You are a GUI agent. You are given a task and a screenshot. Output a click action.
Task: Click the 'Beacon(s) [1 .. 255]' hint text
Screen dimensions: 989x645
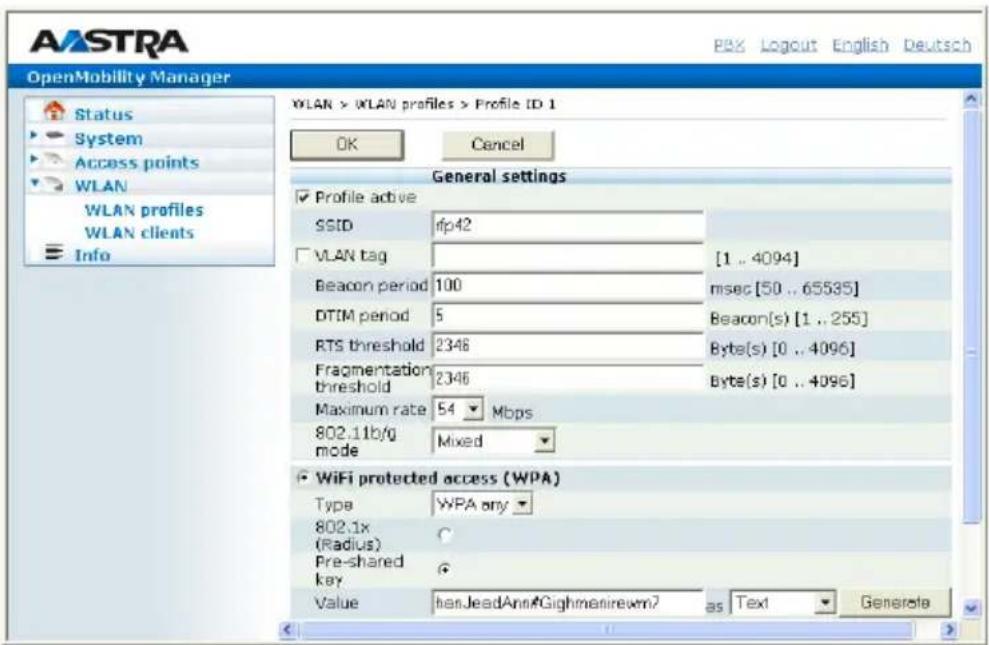tap(788, 318)
